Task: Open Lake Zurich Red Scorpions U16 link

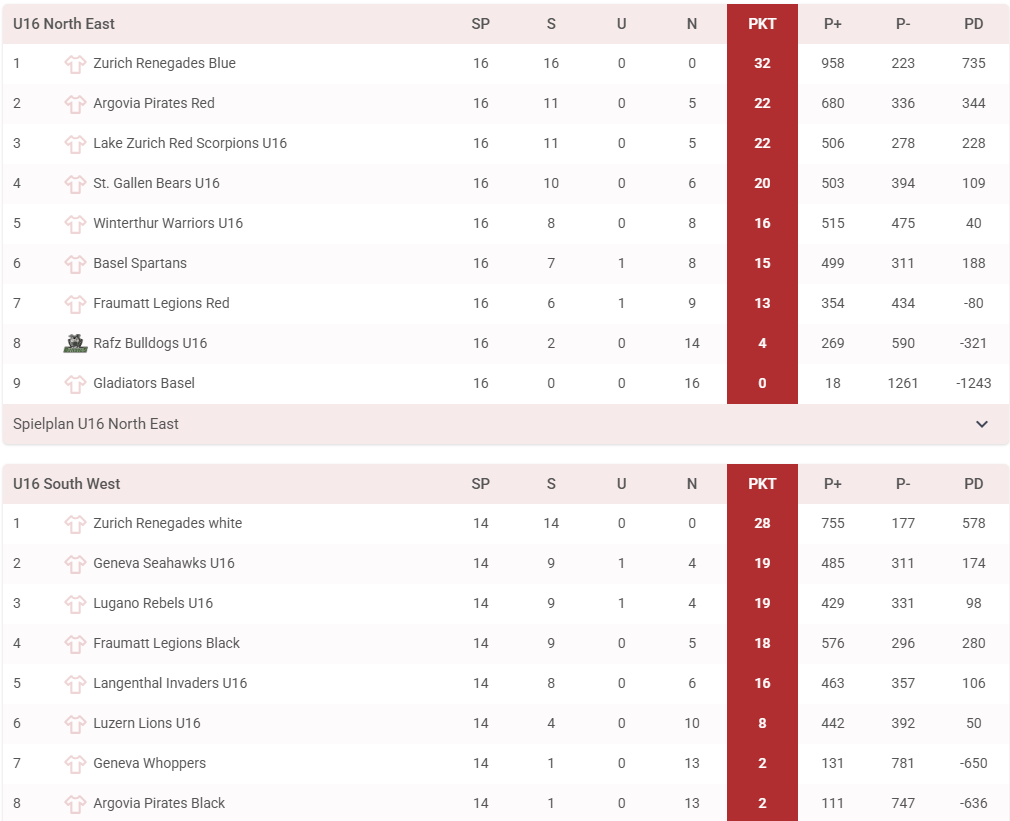Action: (190, 143)
